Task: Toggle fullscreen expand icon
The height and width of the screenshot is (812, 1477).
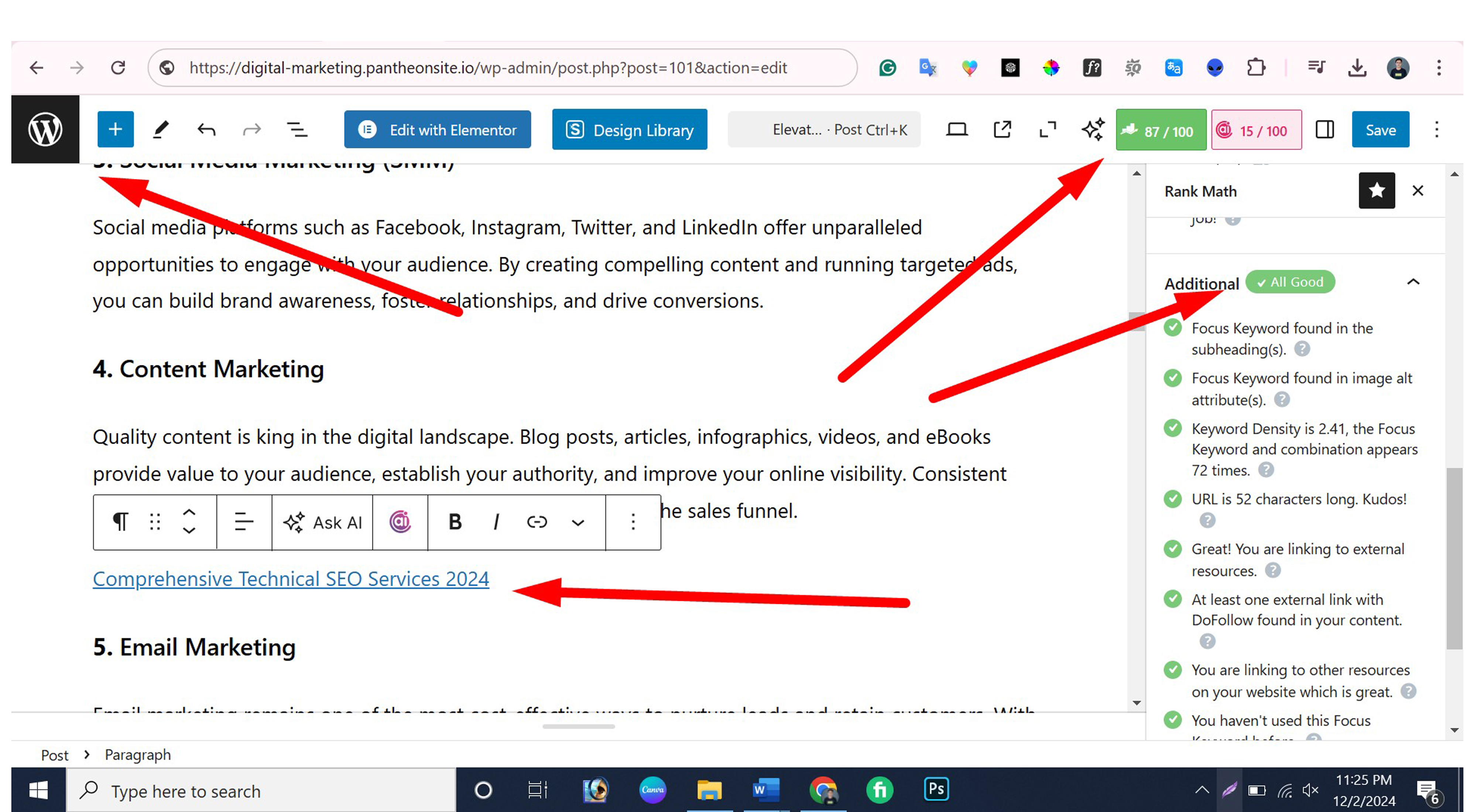Action: (1048, 130)
